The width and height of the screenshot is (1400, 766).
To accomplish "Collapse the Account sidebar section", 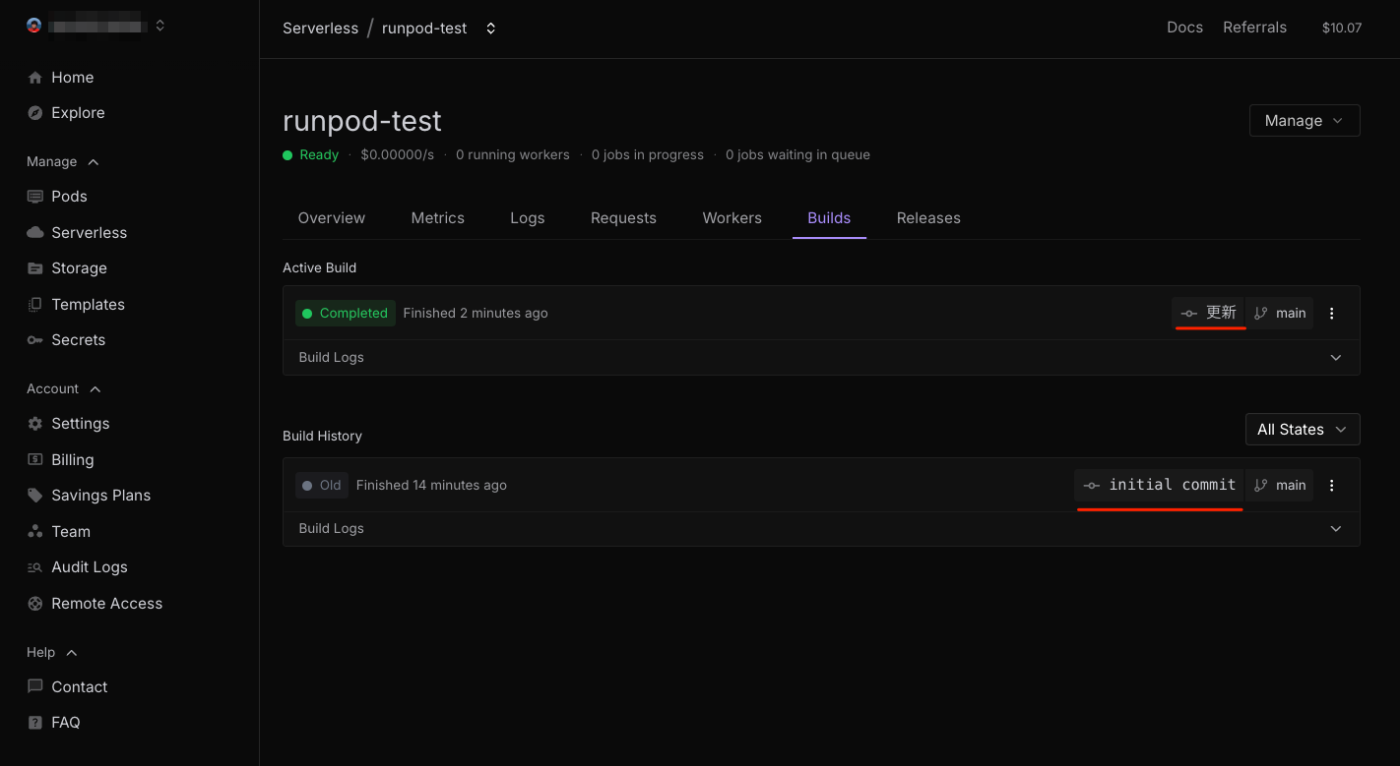I will tap(95, 389).
